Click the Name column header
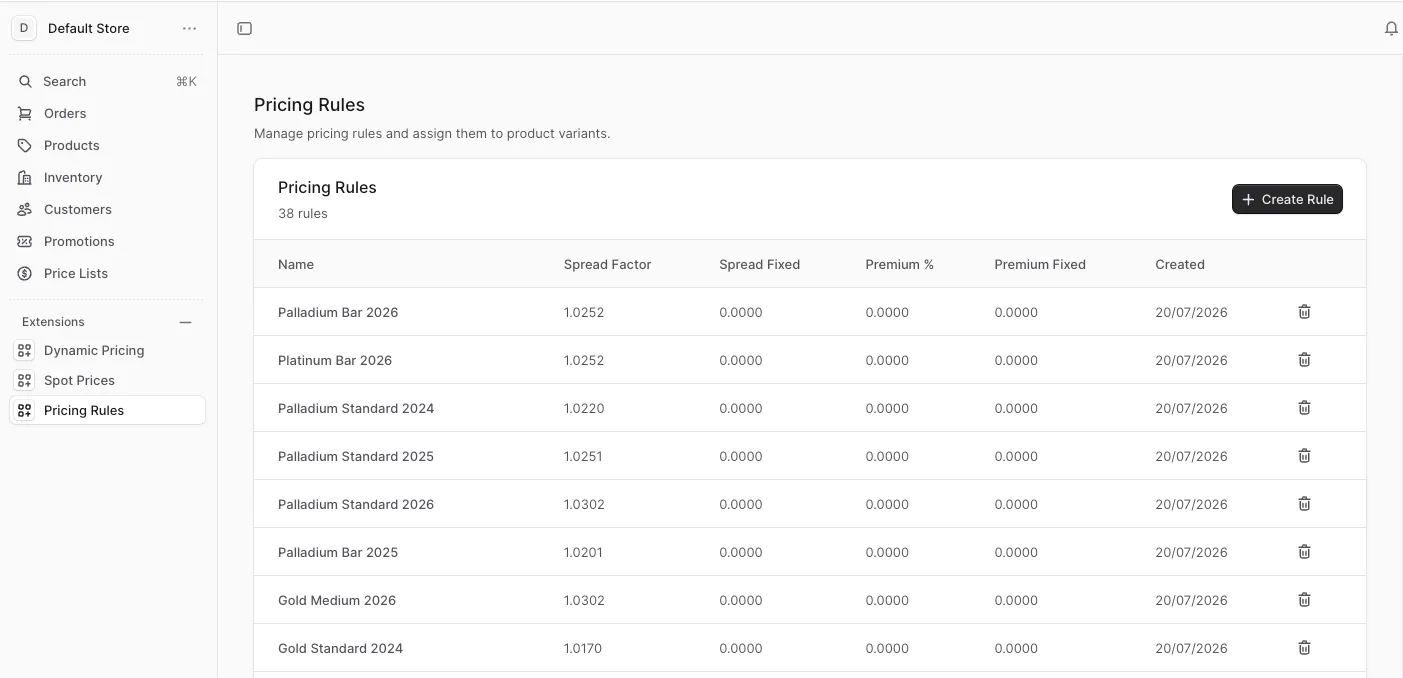Viewport: 1403px width, 678px height. click(296, 264)
